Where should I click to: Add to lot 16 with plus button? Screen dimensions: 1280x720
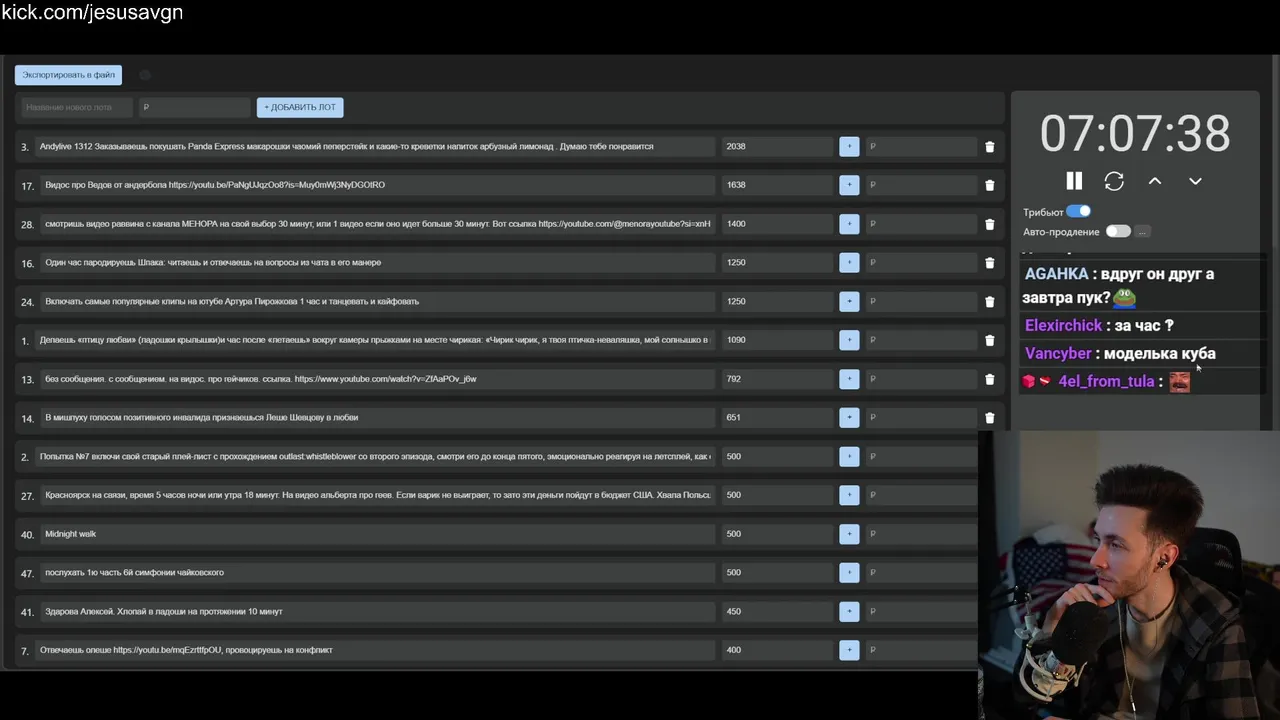pos(849,262)
